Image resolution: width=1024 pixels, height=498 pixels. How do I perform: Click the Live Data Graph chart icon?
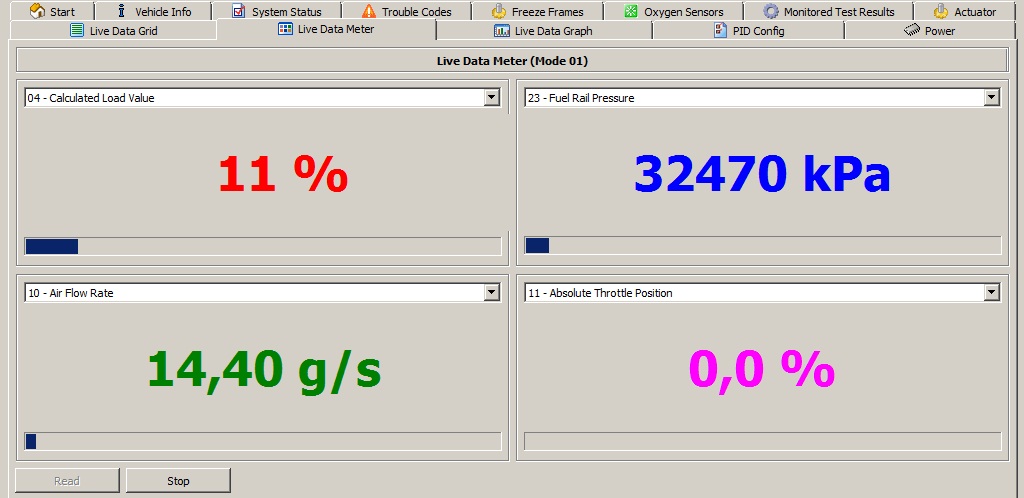click(502, 30)
